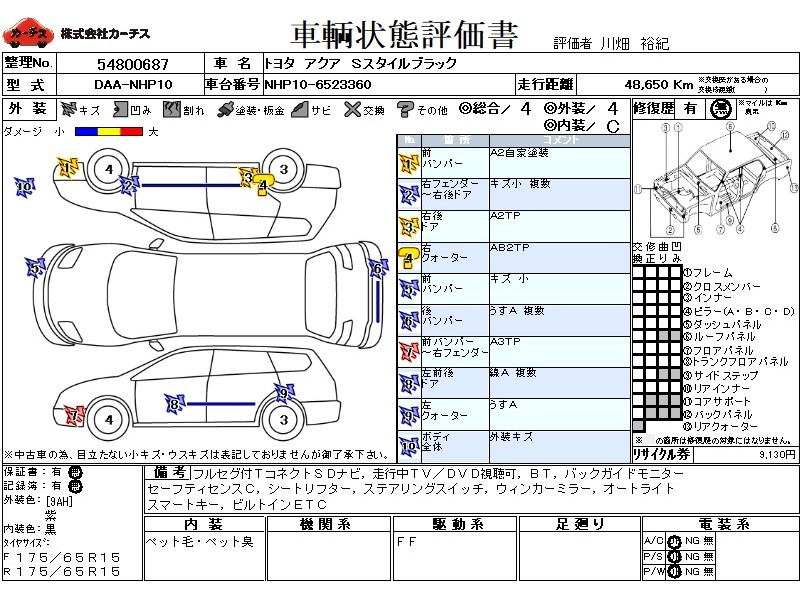Click the model code DAA-NHP10
Screen dimensions: 800x600
(134, 85)
